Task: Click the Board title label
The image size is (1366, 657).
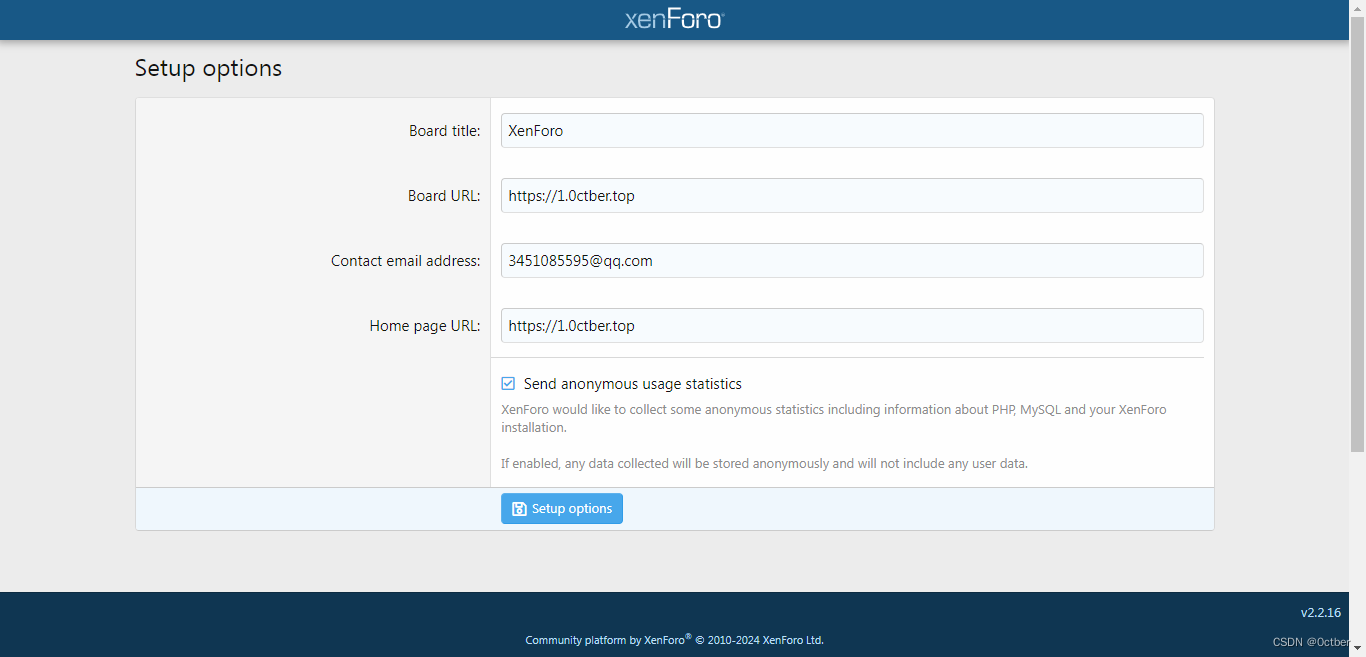Action: point(444,130)
